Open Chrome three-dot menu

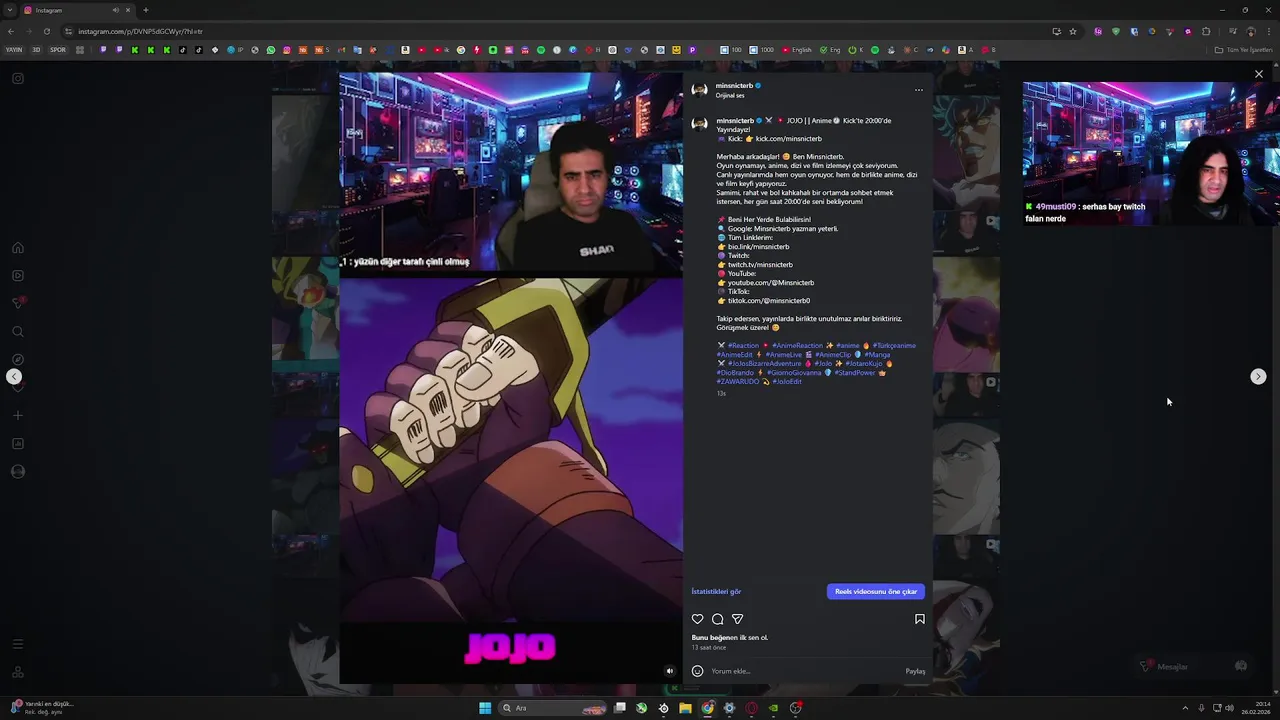1268,31
